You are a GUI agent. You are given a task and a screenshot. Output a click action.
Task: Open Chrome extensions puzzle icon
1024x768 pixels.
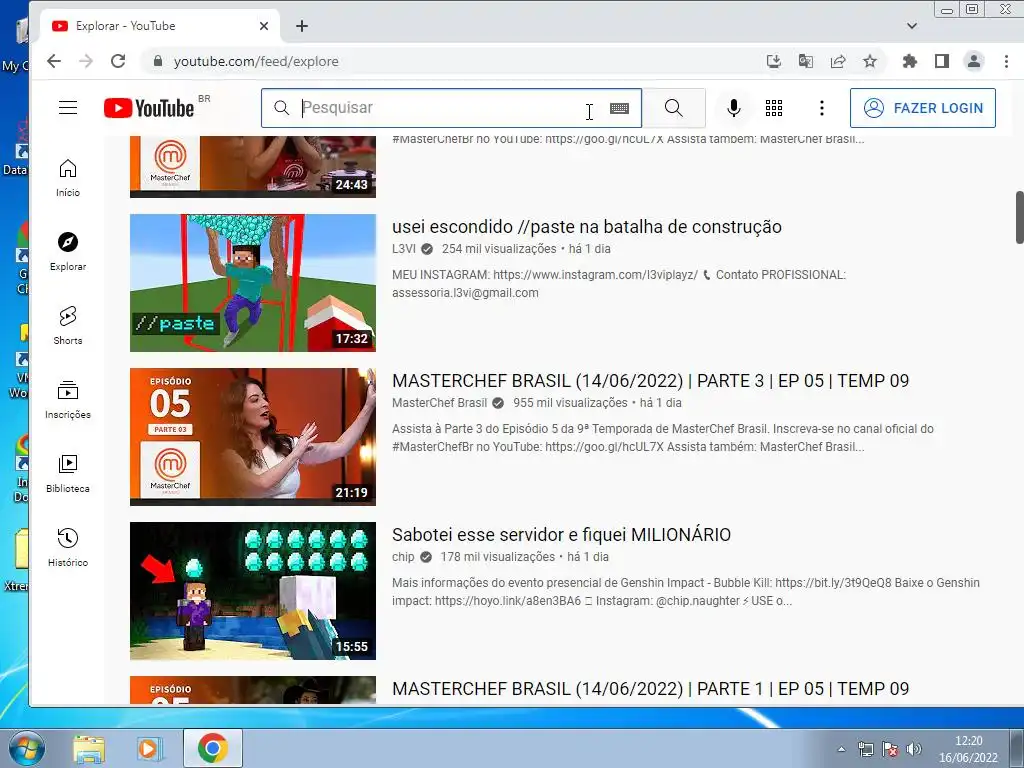point(910,61)
